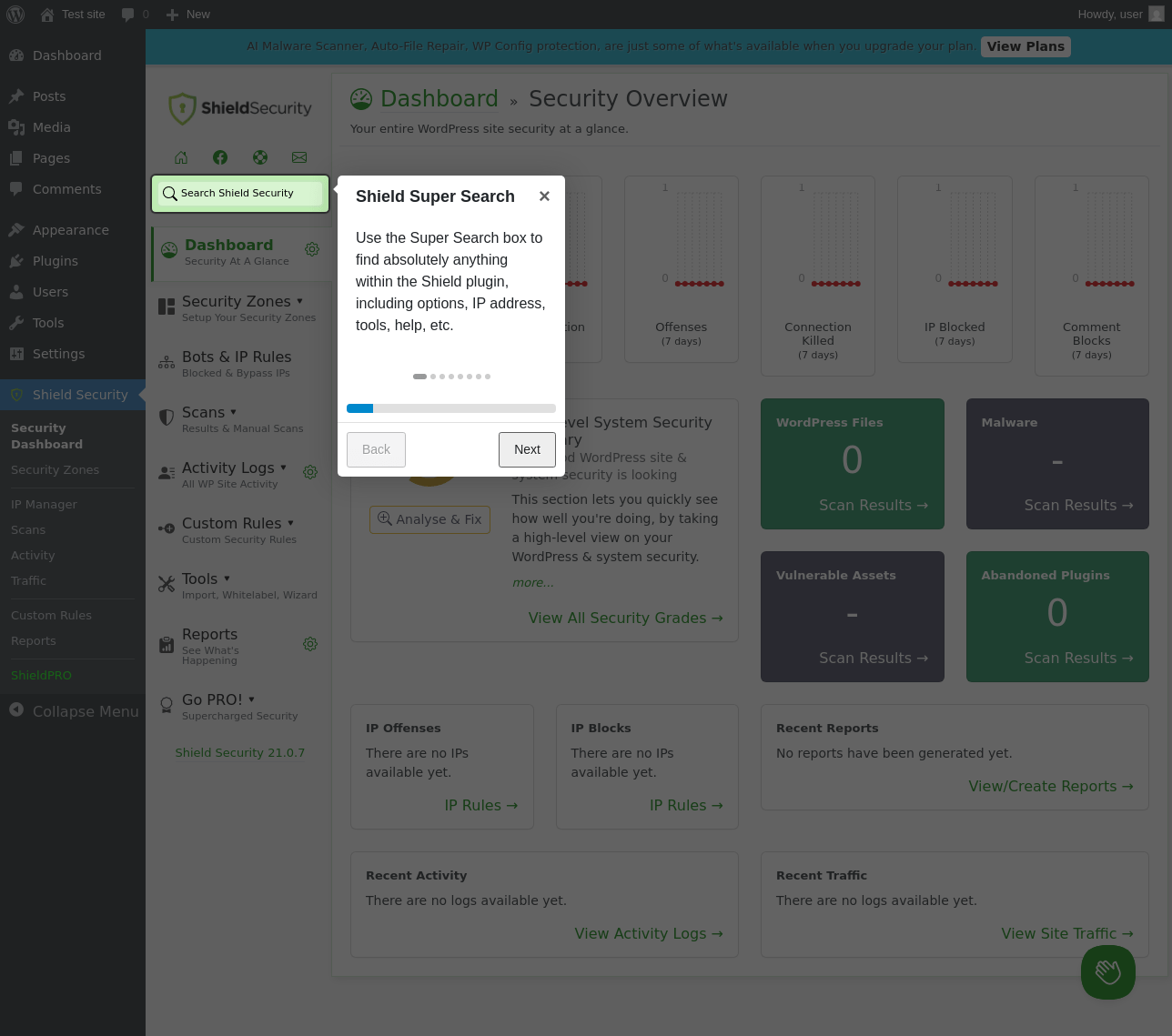Image resolution: width=1172 pixels, height=1036 pixels.
Task: Open View/Create Reports link
Action: tap(1051, 787)
